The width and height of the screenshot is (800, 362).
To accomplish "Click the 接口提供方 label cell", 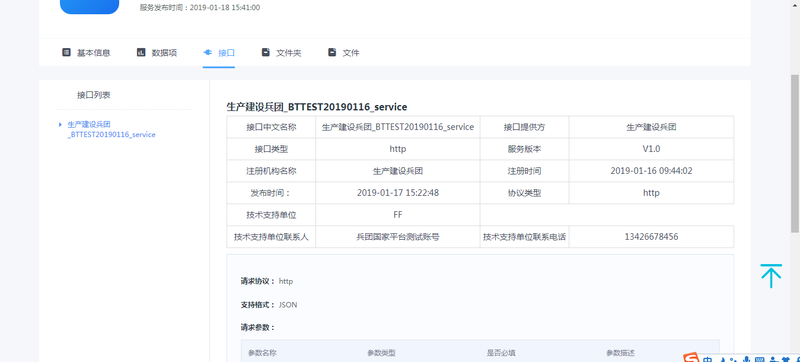I will [x=524, y=127].
